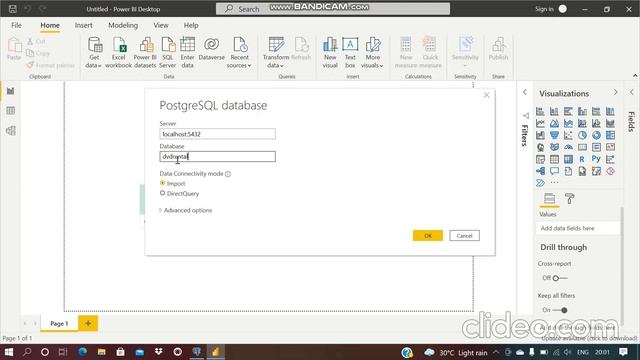Select the Treemap visual
Image resolution: width=640 pixels, height=360 pixels.
[x=610, y=135]
